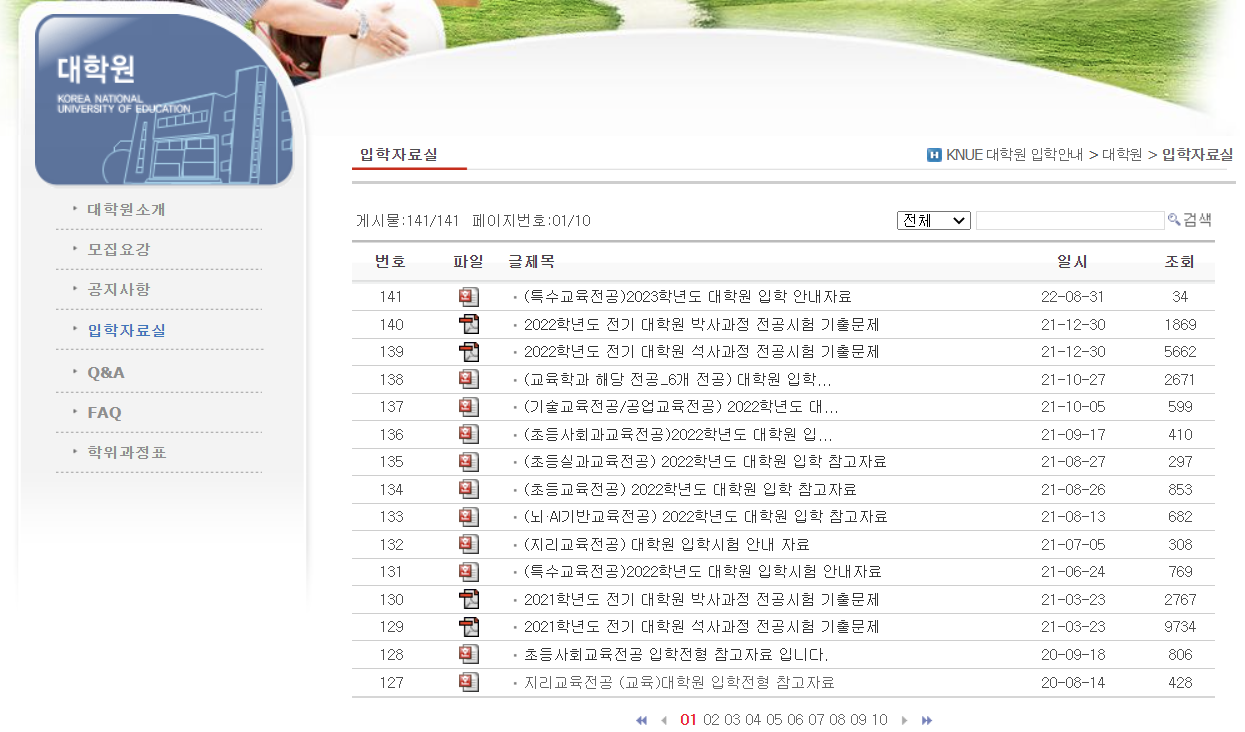Go to page 03 in pagination
The image size is (1245, 732).
732,720
